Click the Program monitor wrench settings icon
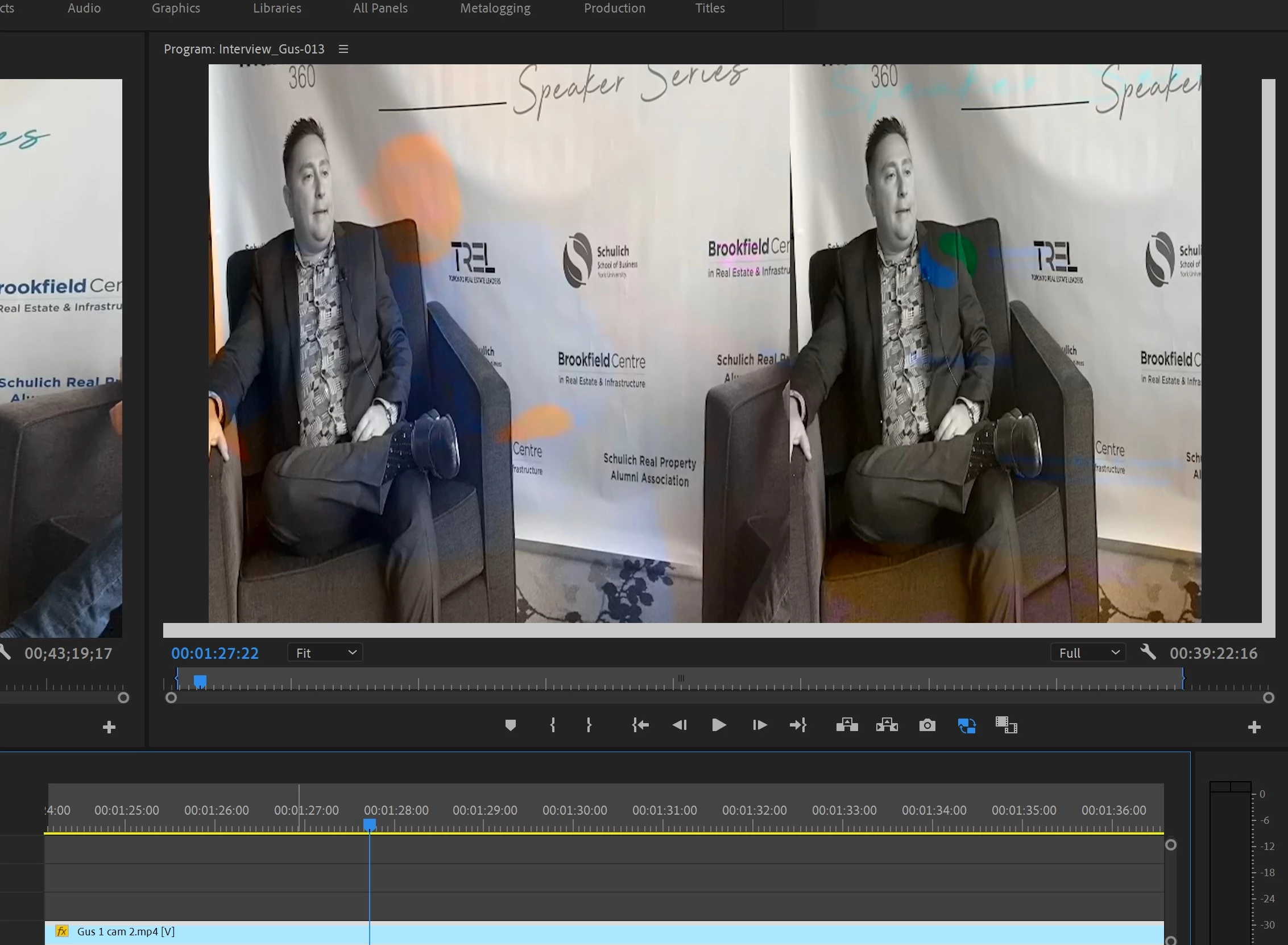Viewport: 1288px width, 945px height. [x=1148, y=652]
